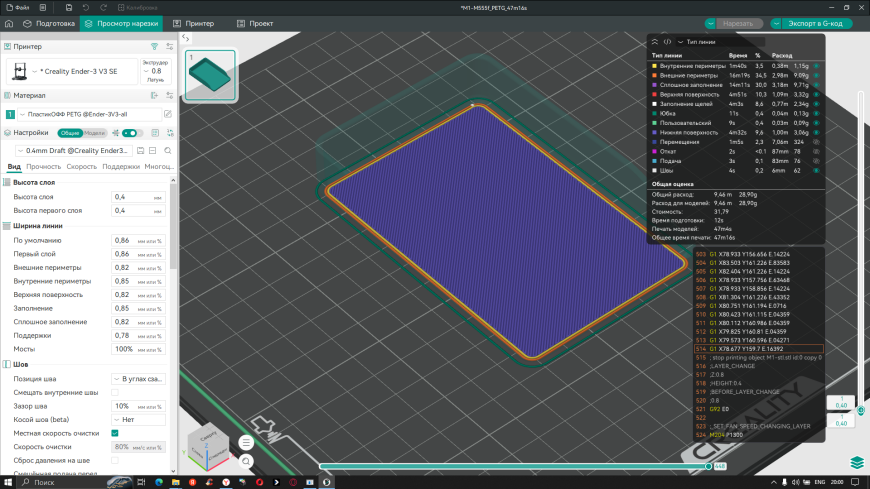Click the layer stack icon bottom right
This screenshot has width=870, height=489.
point(857,462)
